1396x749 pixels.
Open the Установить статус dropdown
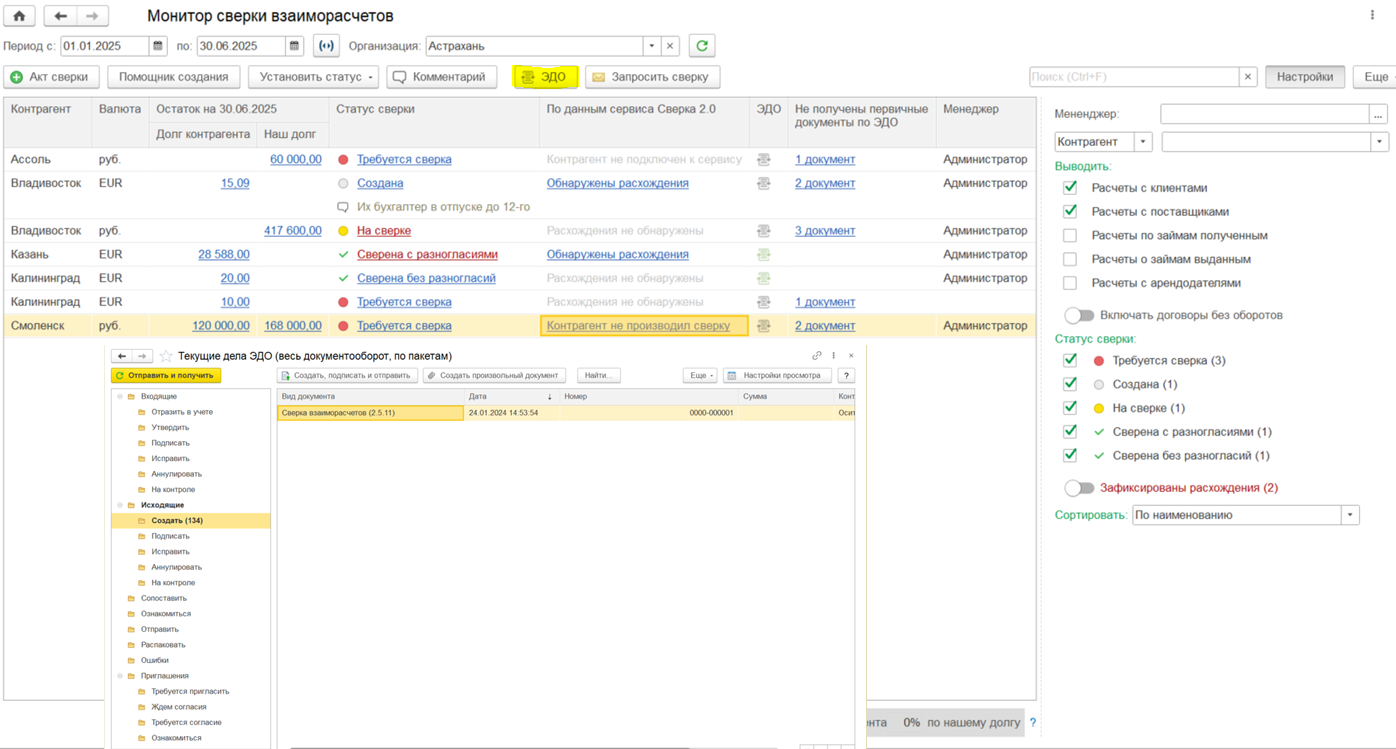(313, 77)
